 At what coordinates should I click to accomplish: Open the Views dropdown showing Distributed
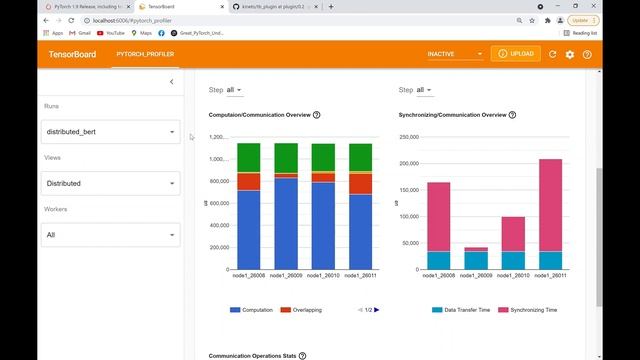(x=110, y=183)
